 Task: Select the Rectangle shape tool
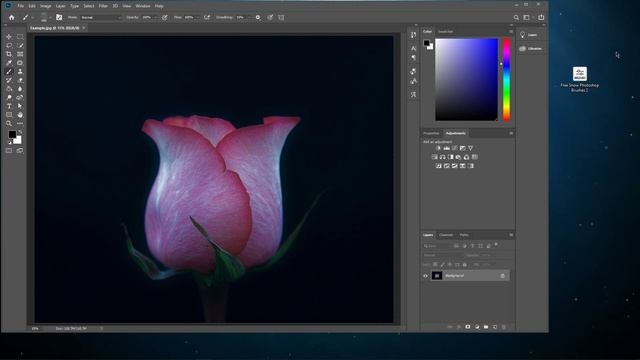pos(9,115)
